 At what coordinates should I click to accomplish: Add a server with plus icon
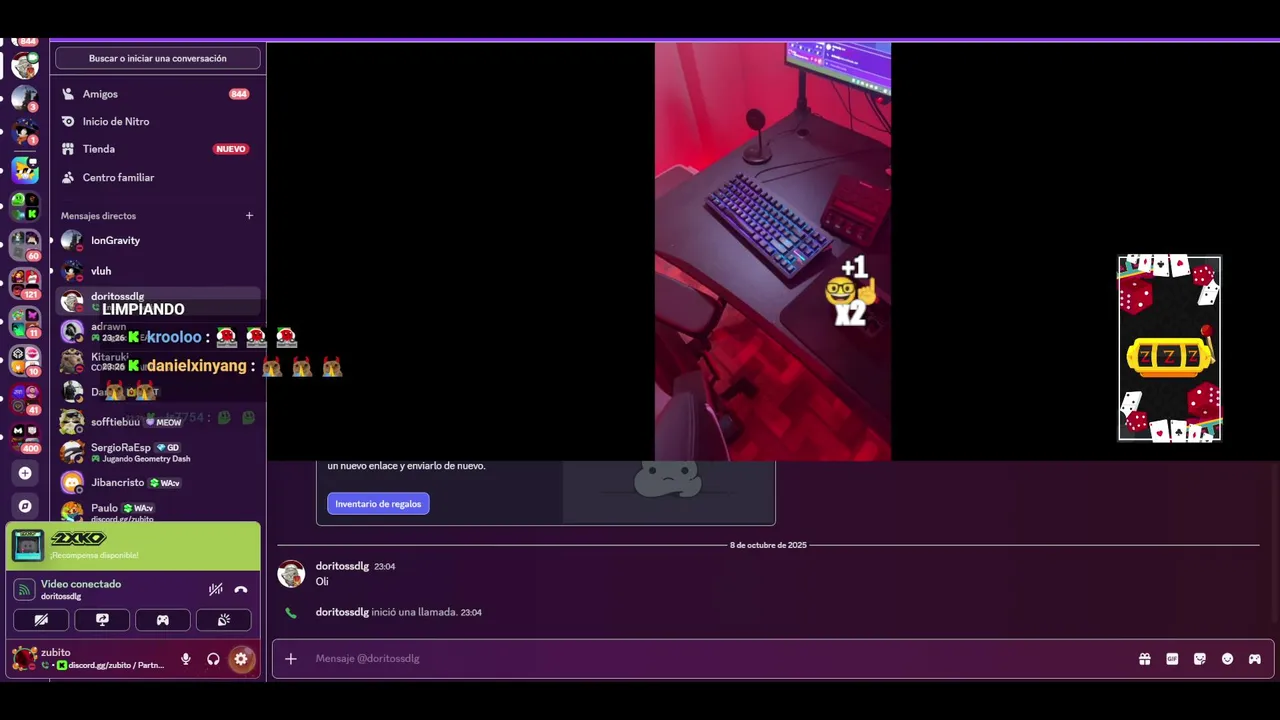[x=25, y=473]
